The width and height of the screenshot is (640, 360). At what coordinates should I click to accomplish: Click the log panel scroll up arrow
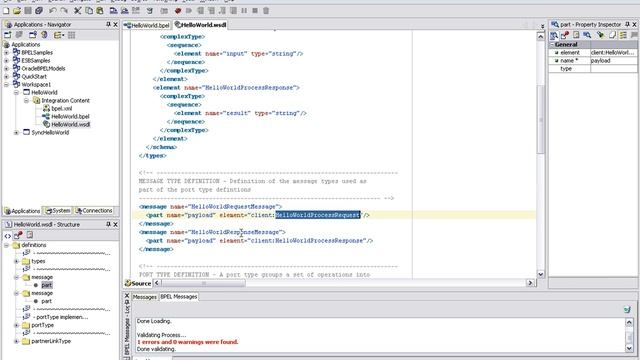(x=629, y=322)
